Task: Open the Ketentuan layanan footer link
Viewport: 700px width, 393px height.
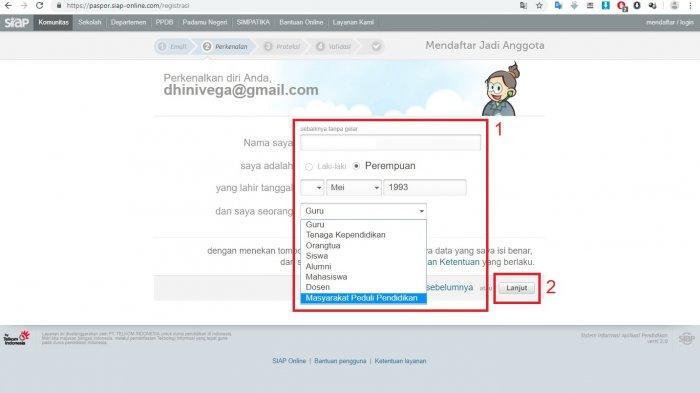Action: click(400, 361)
